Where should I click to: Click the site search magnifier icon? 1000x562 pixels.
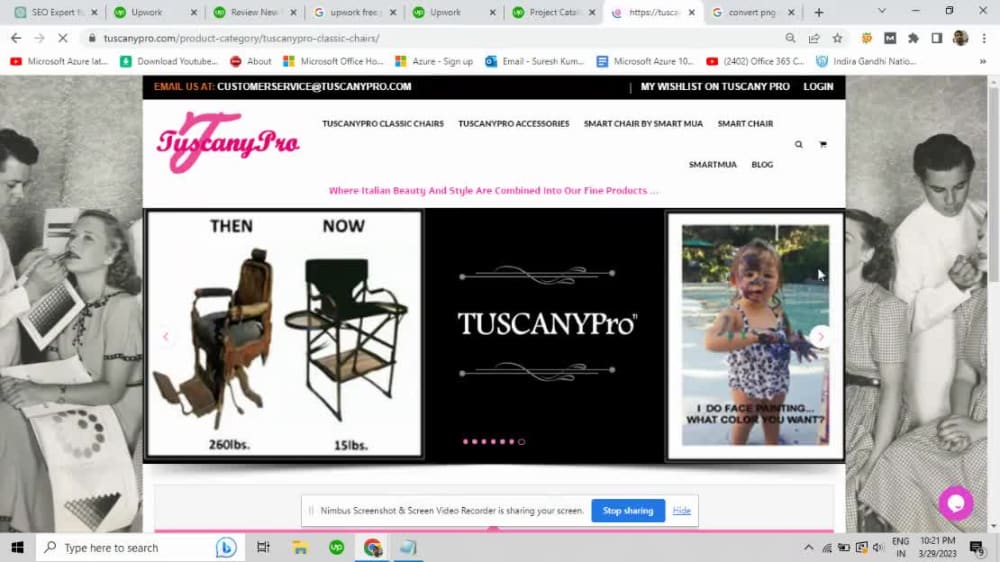[798, 144]
